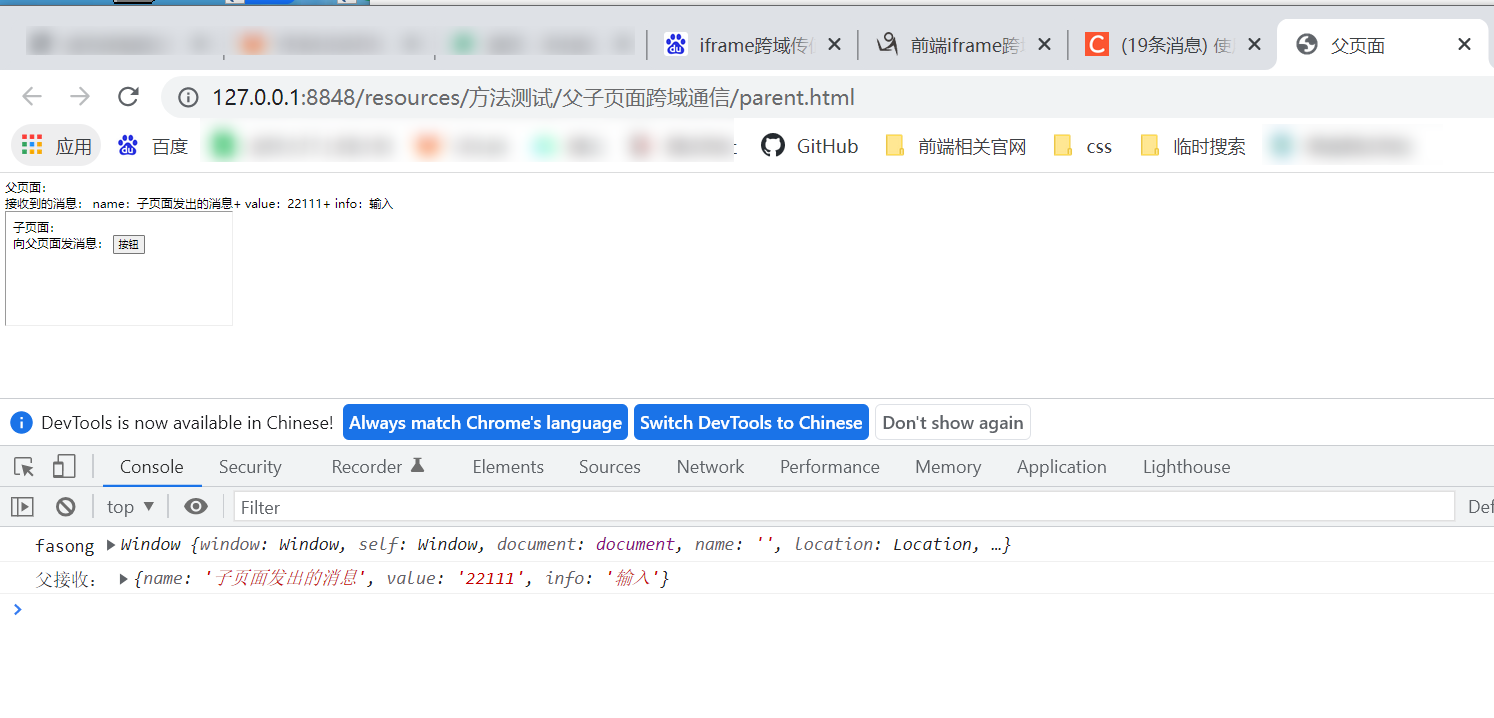Image resolution: width=1494 pixels, height=718 pixels.
Task: Open the live expression eye icon
Action: point(194,506)
